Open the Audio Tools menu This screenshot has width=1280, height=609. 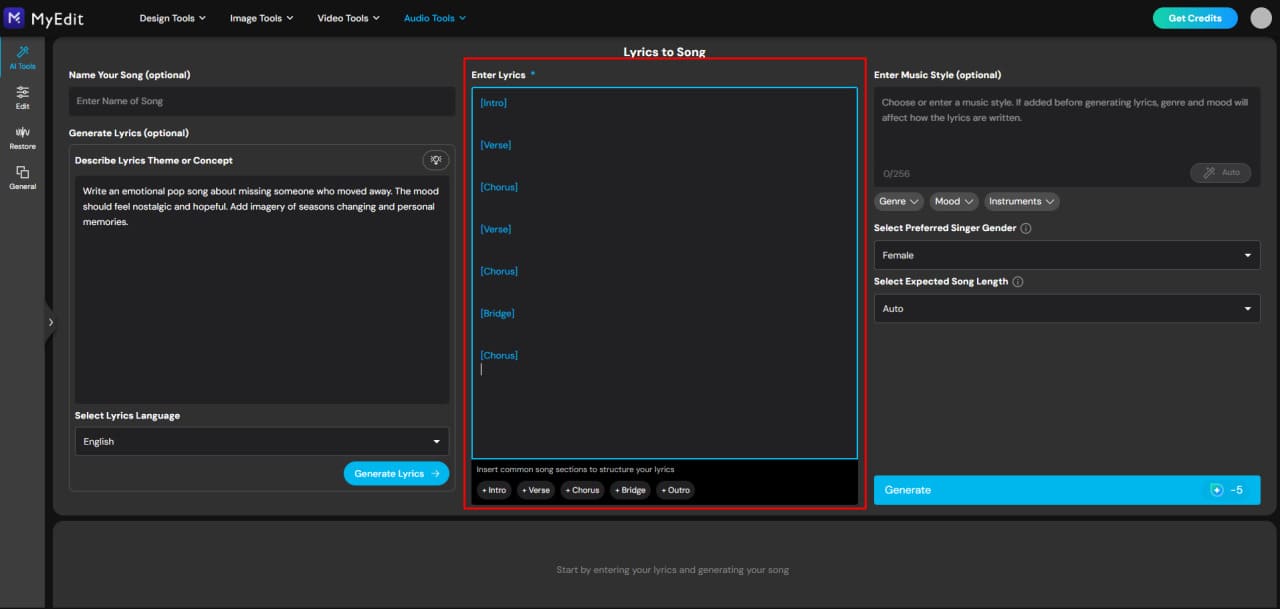(x=434, y=17)
